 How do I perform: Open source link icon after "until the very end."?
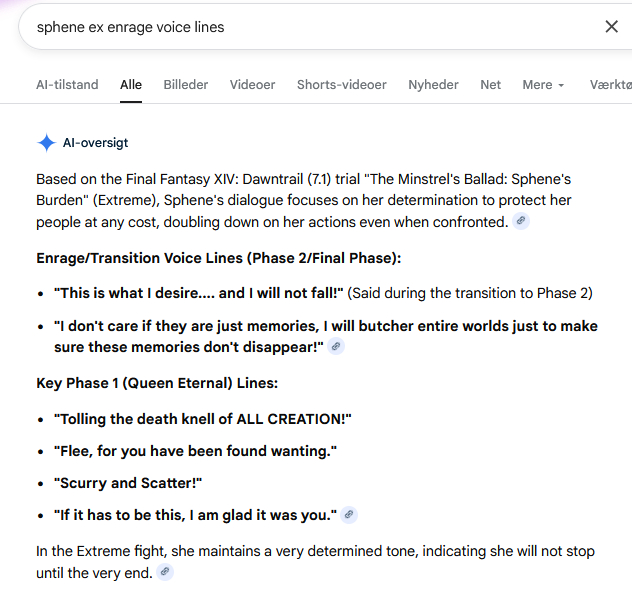click(165, 573)
